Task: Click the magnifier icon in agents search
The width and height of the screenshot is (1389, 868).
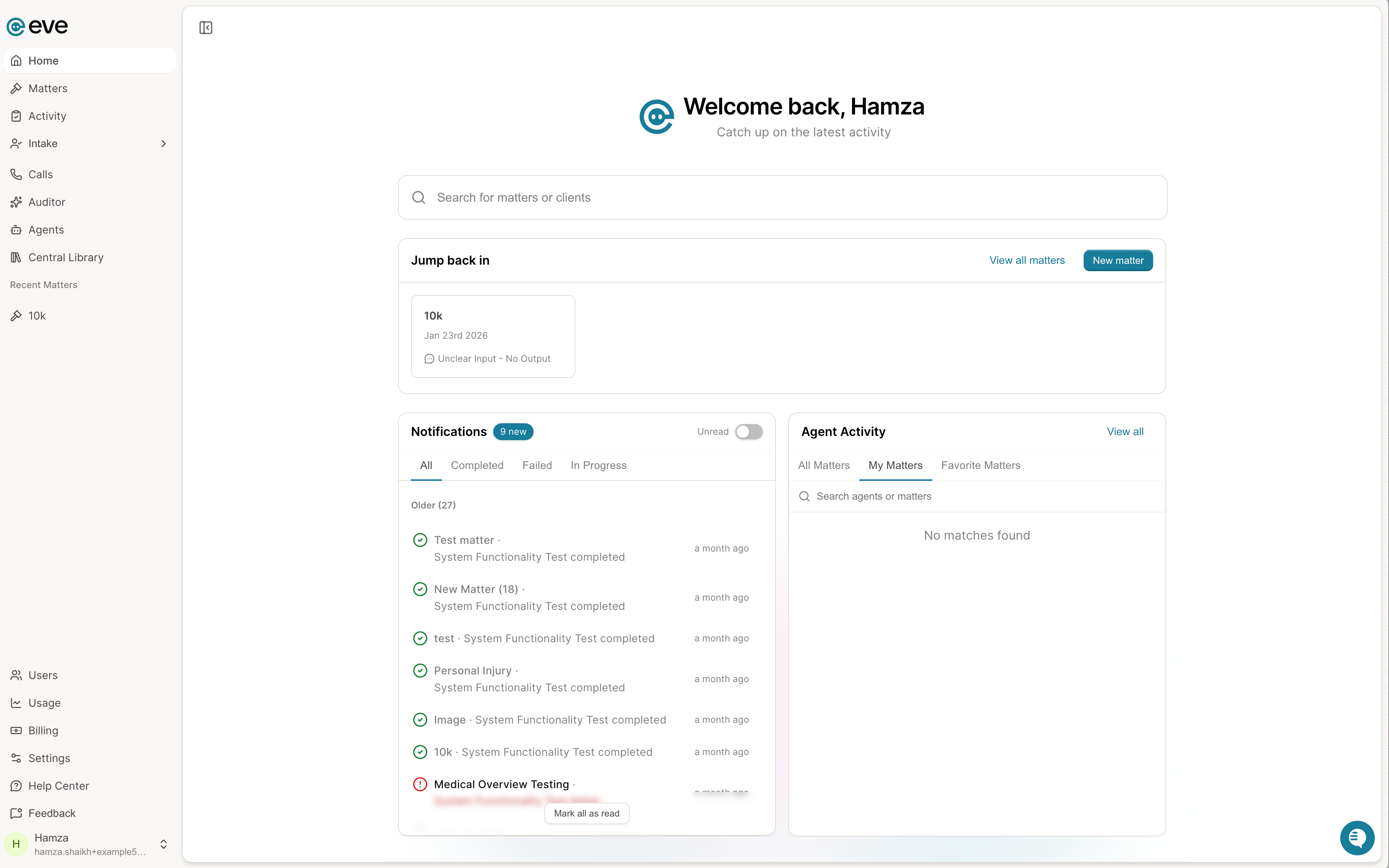Action: pyautogui.click(x=805, y=497)
